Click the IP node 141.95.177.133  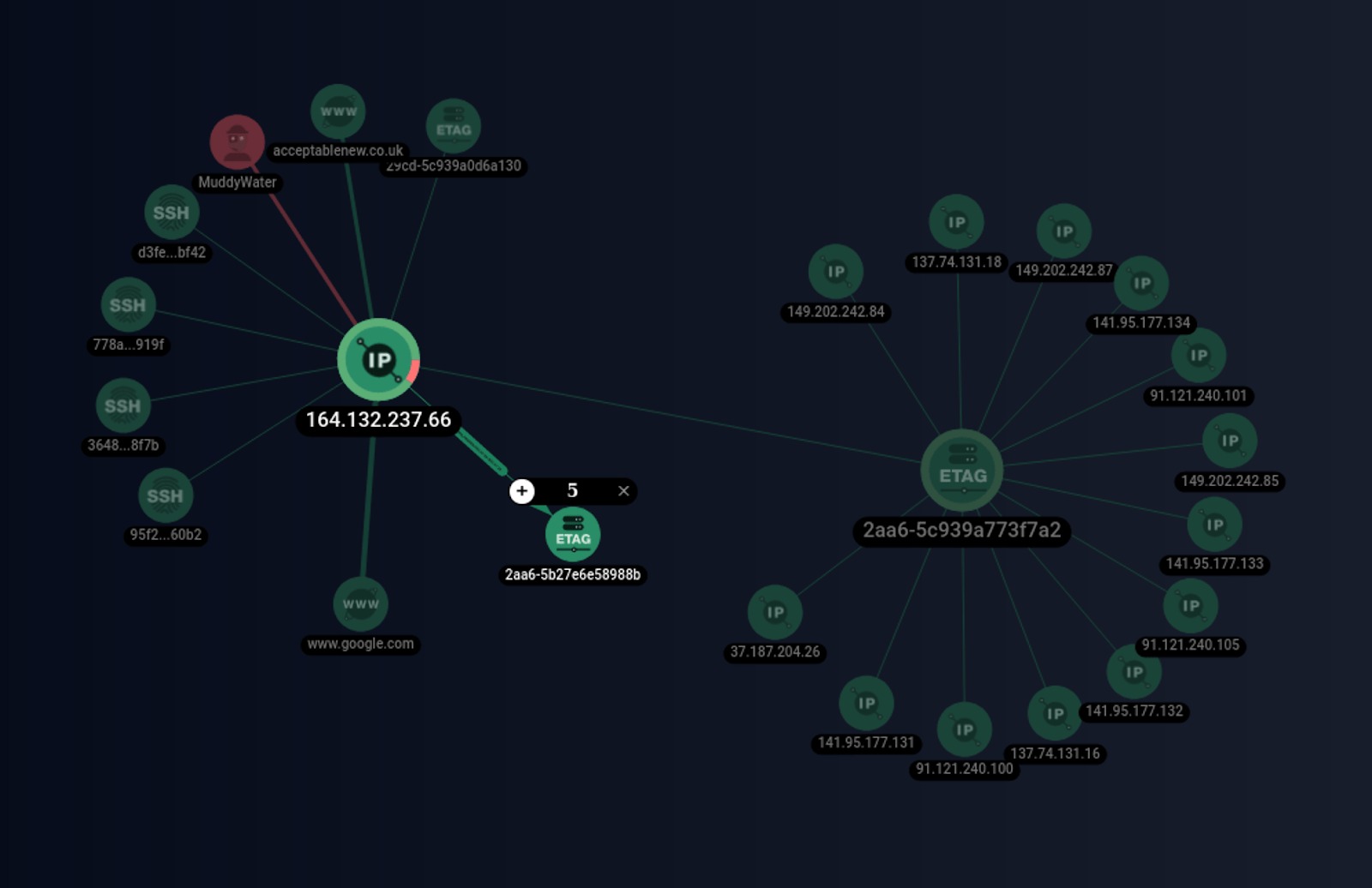(1214, 525)
